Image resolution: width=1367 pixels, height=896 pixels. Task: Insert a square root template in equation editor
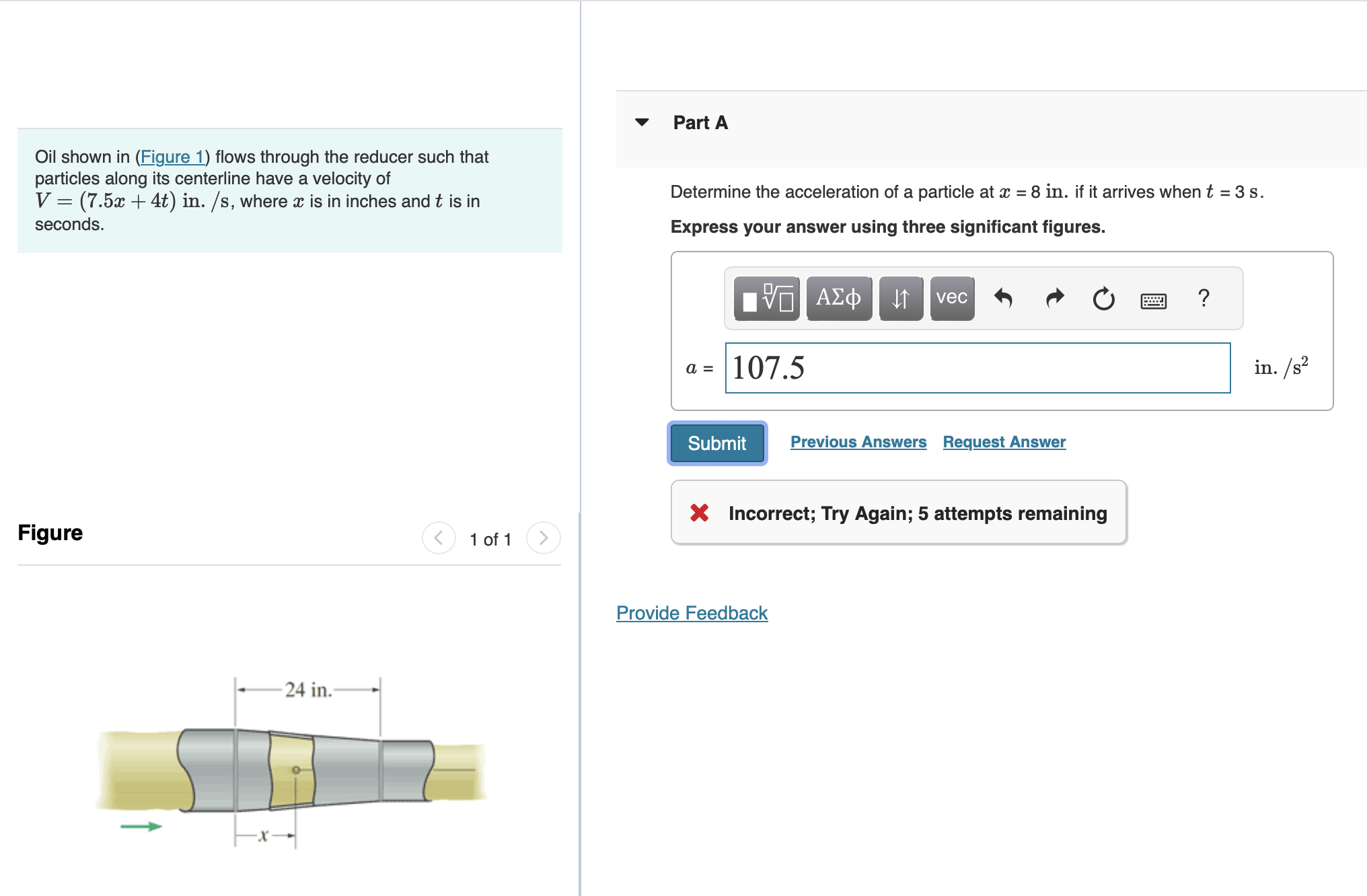pos(767,298)
